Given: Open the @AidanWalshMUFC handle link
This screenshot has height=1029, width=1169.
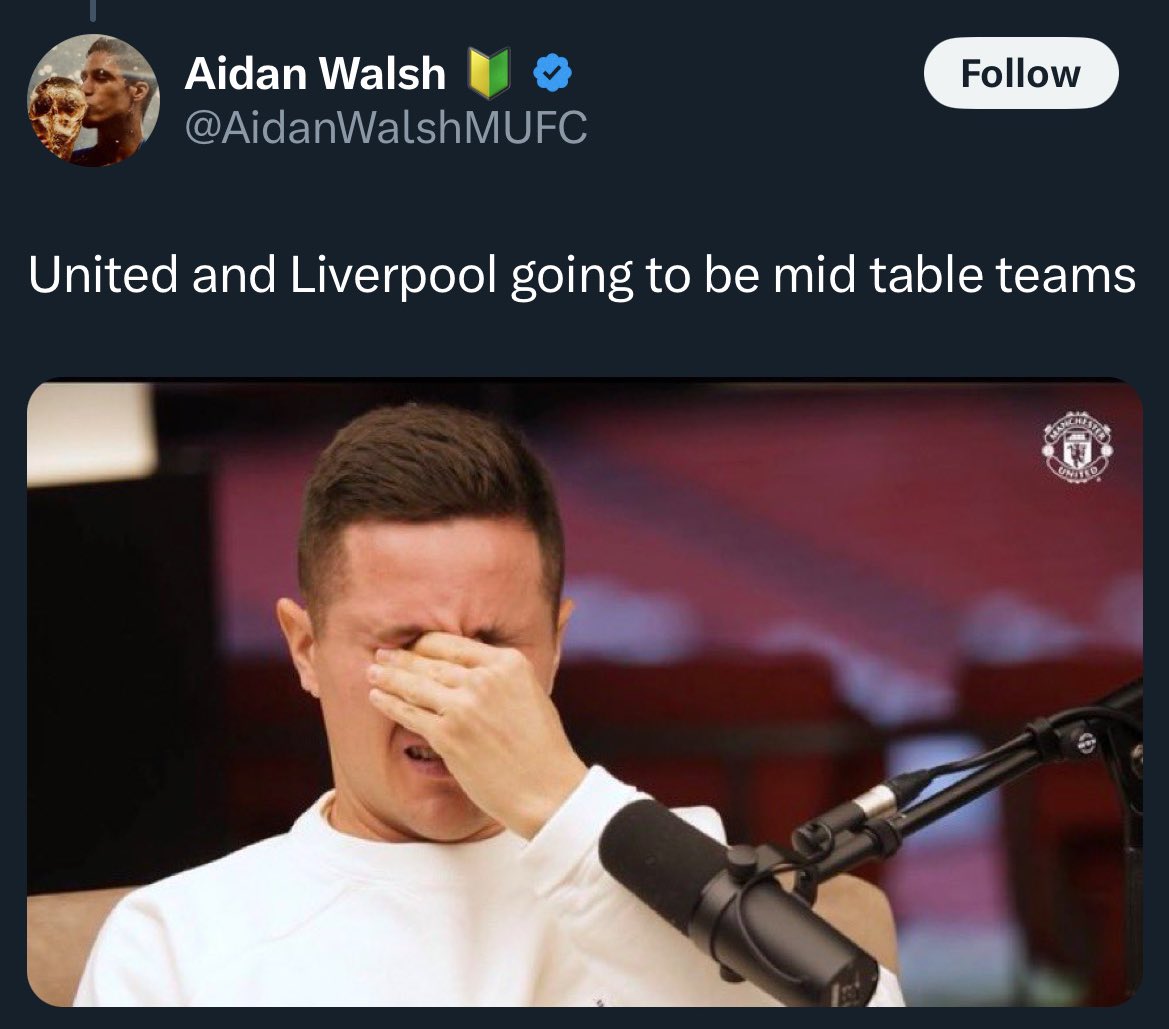Looking at the screenshot, I should [x=385, y=127].
